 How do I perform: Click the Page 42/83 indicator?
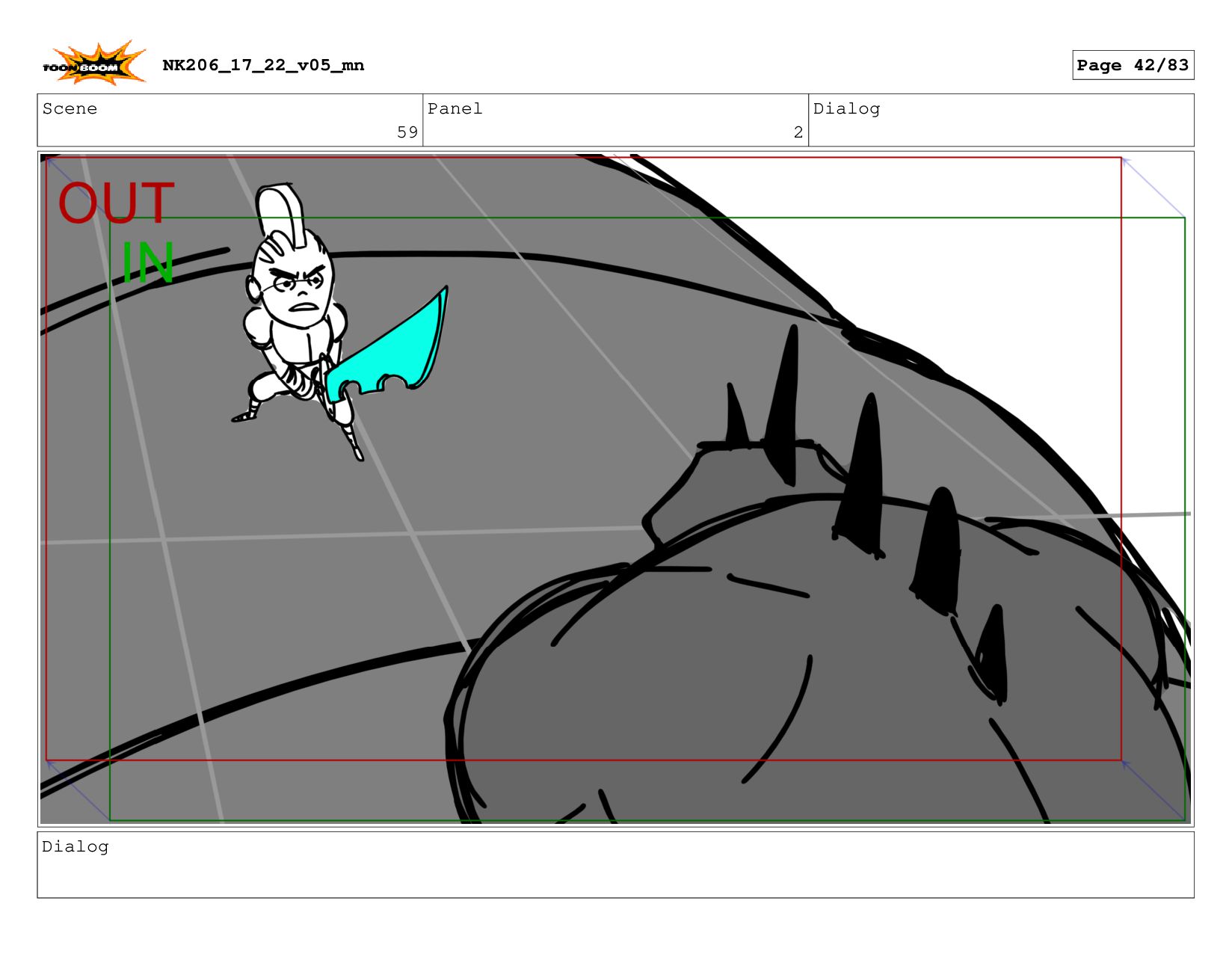(1133, 65)
